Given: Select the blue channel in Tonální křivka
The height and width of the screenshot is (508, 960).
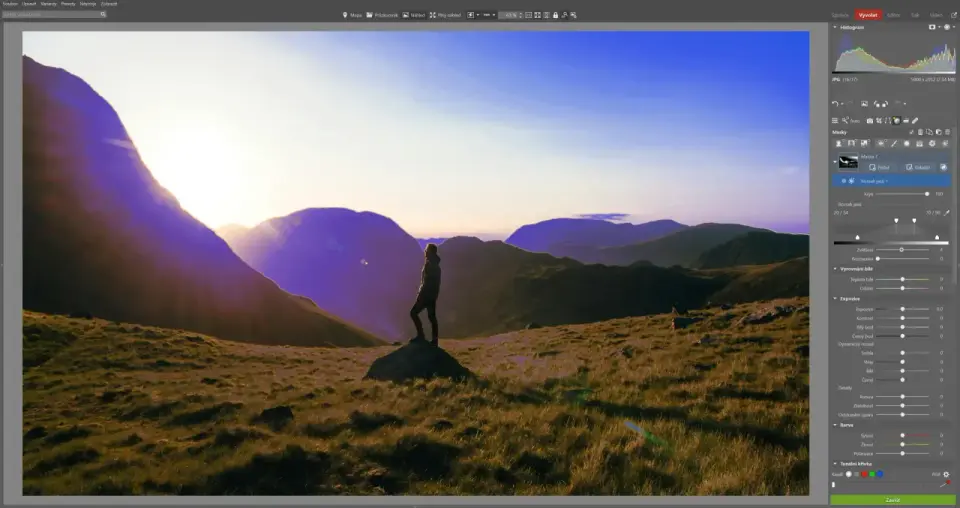Looking at the screenshot, I should 880,474.
